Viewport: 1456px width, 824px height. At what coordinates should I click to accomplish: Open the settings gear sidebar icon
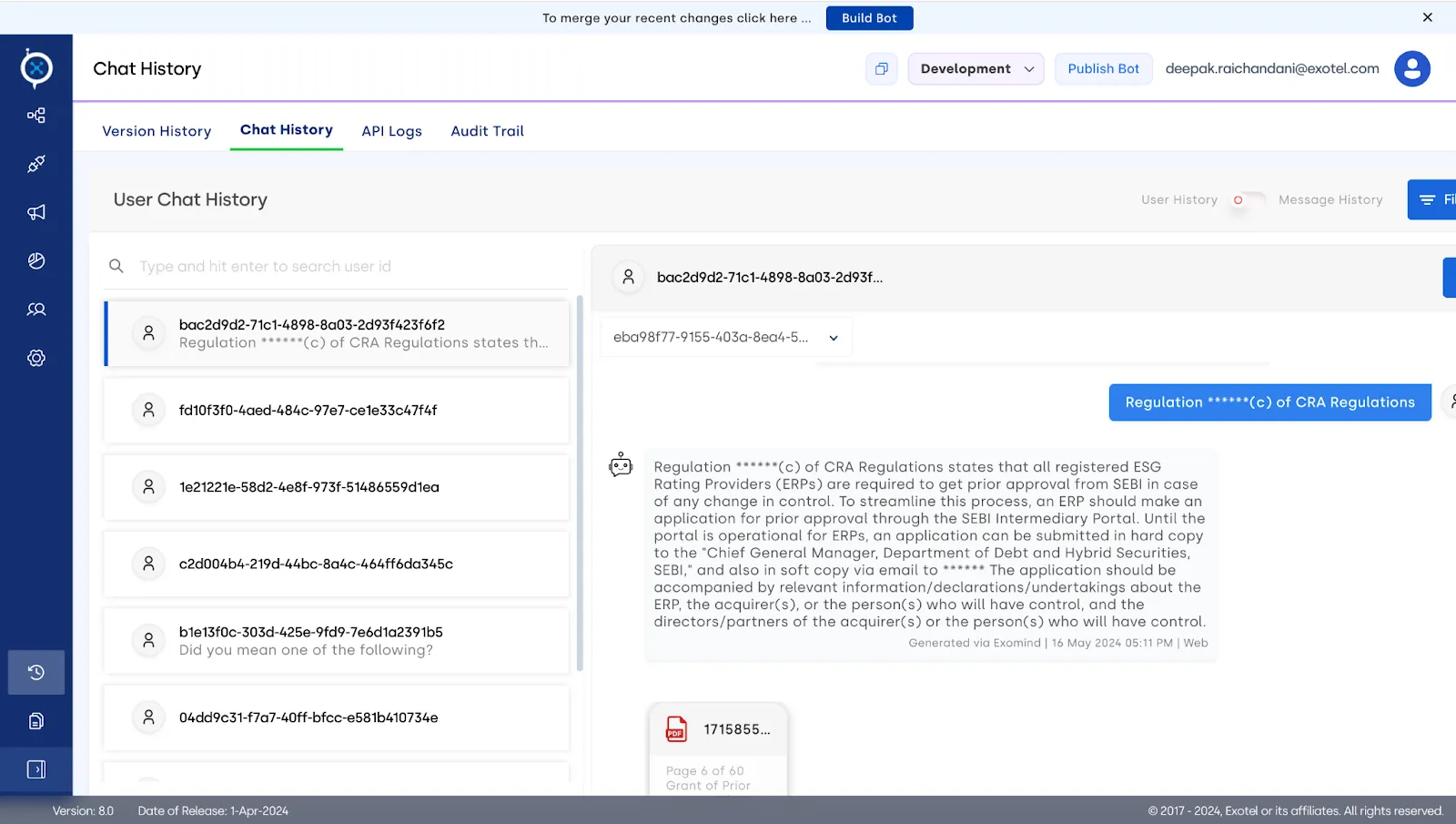(x=36, y=358)
